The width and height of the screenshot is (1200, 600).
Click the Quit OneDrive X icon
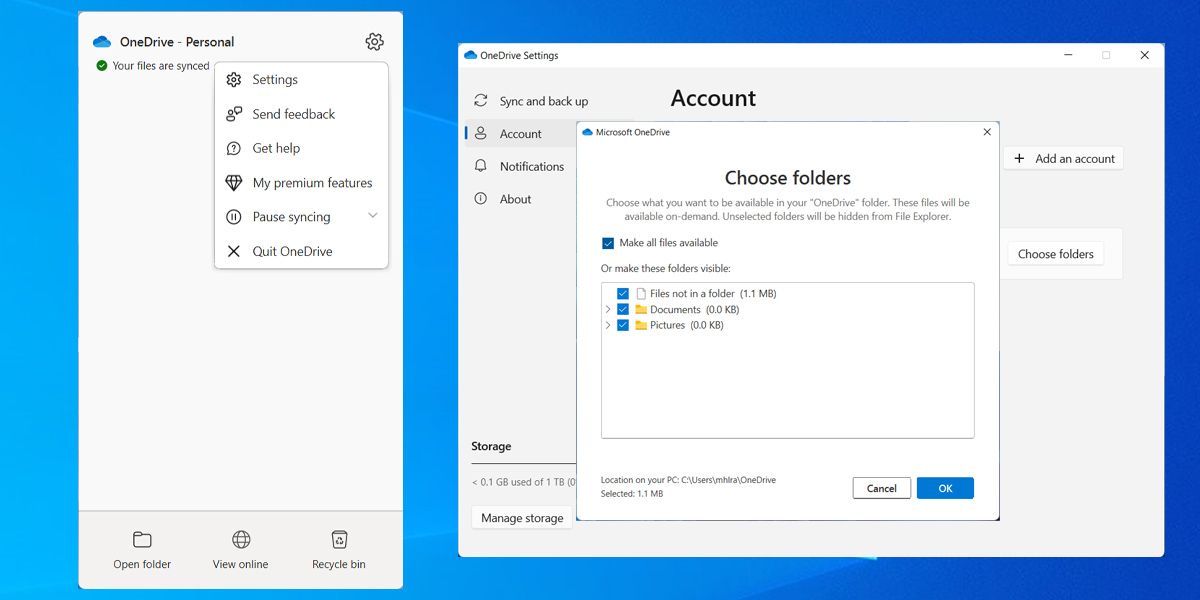click(x=234, y=251)
